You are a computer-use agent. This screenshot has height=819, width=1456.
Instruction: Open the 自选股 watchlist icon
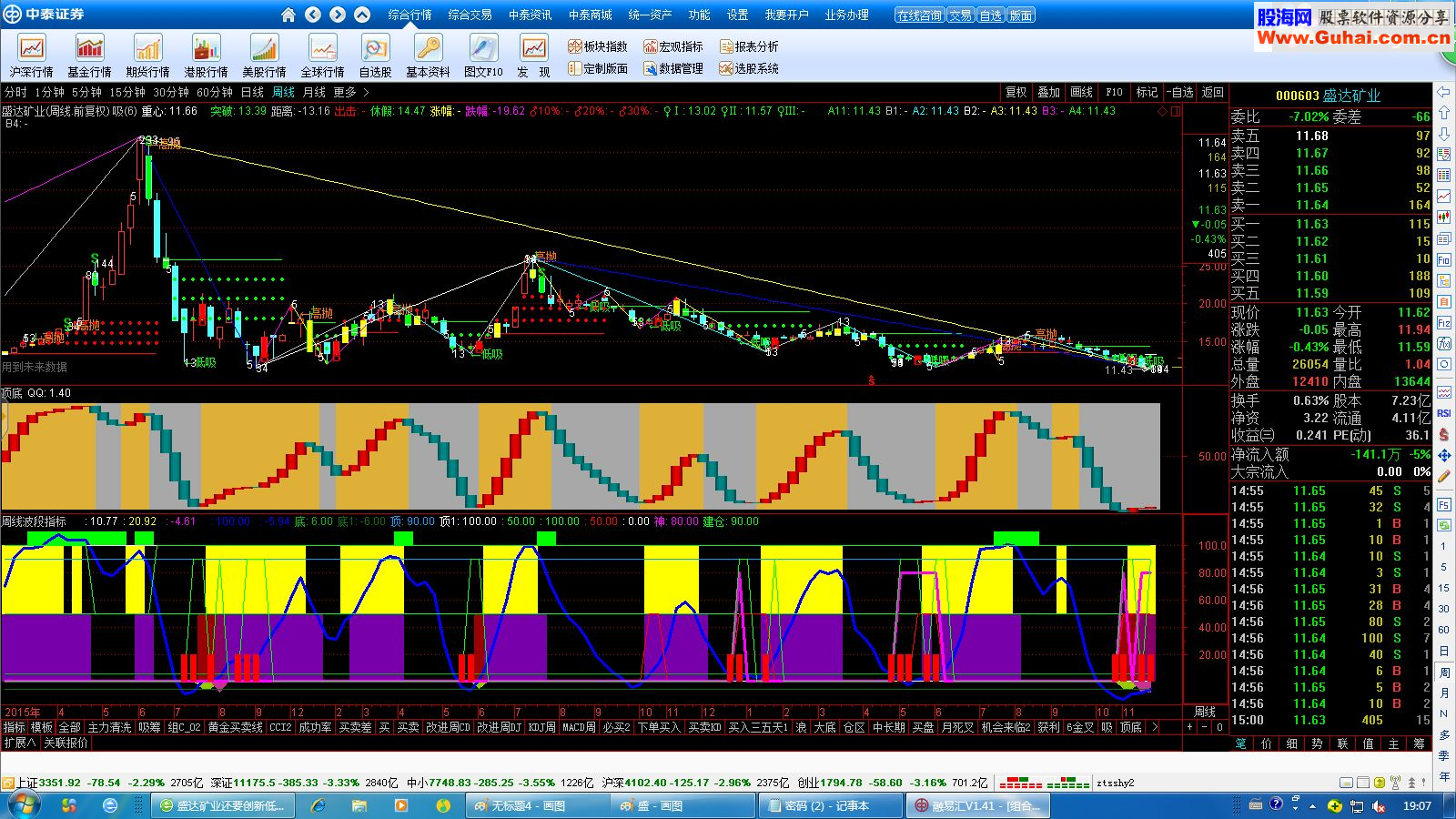click(375, 56)
